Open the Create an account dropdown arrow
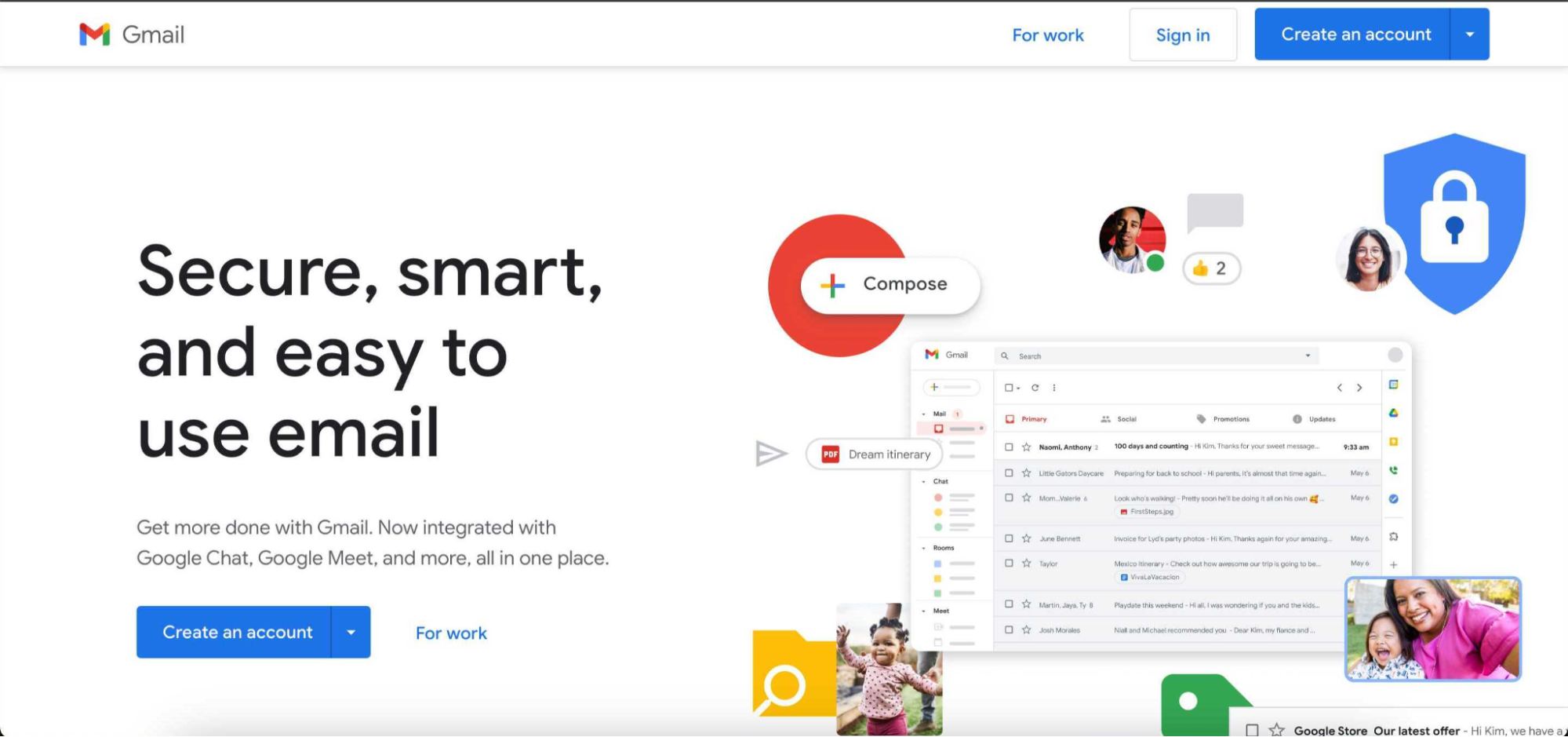The image size is (1568, 737). 1469,34
